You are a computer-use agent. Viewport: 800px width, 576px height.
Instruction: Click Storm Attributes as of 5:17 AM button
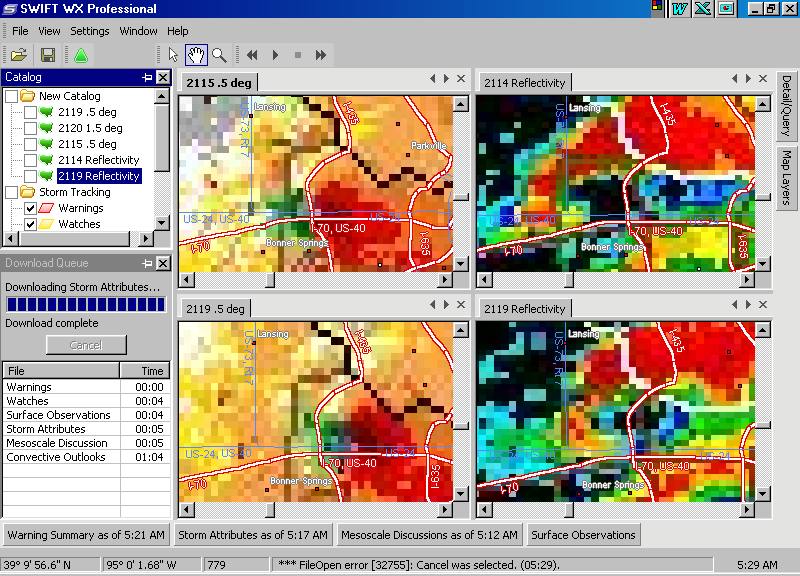(x=254, y=535)
